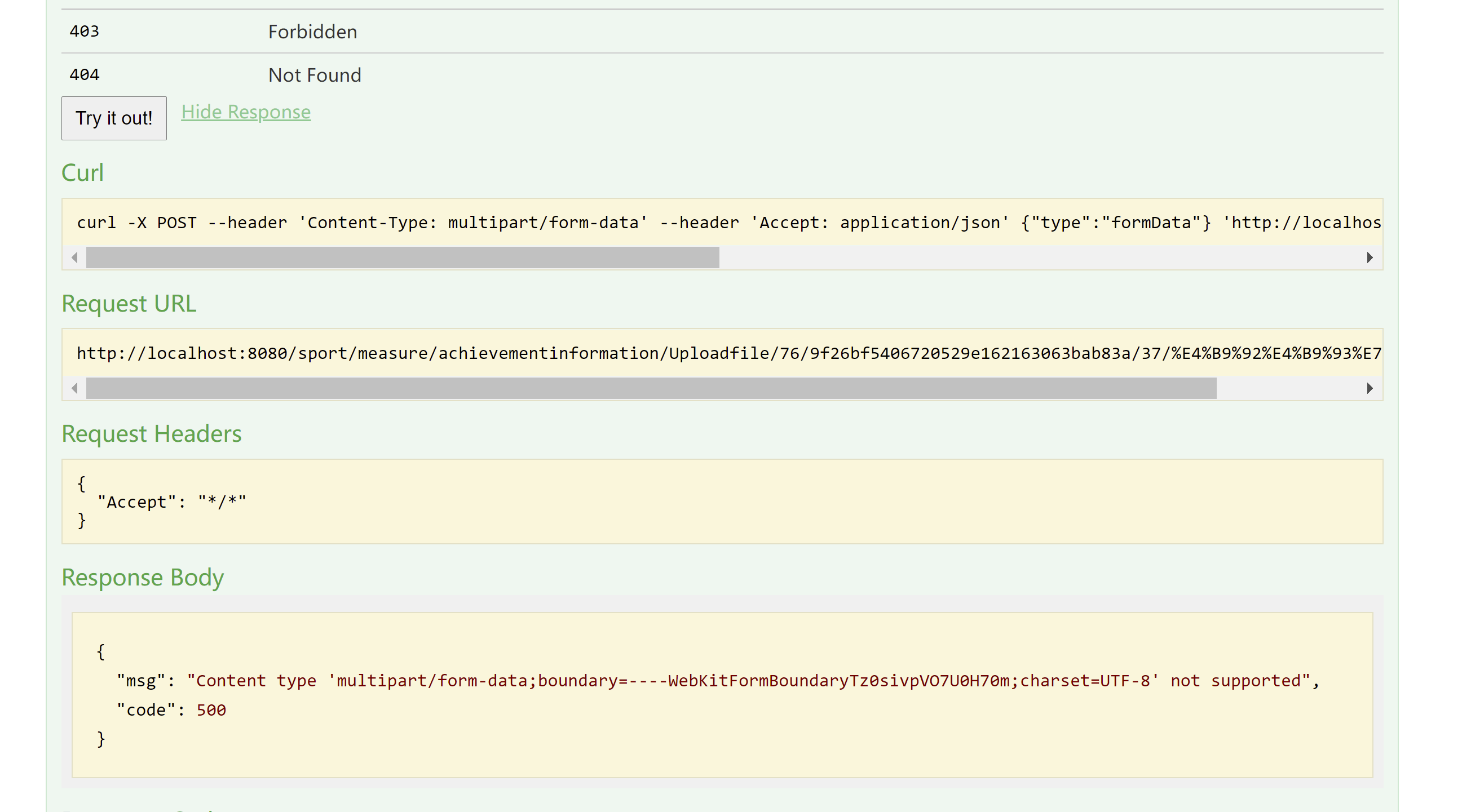Select the 403 status code cell
1471x812 pixels.
[85, 32]
